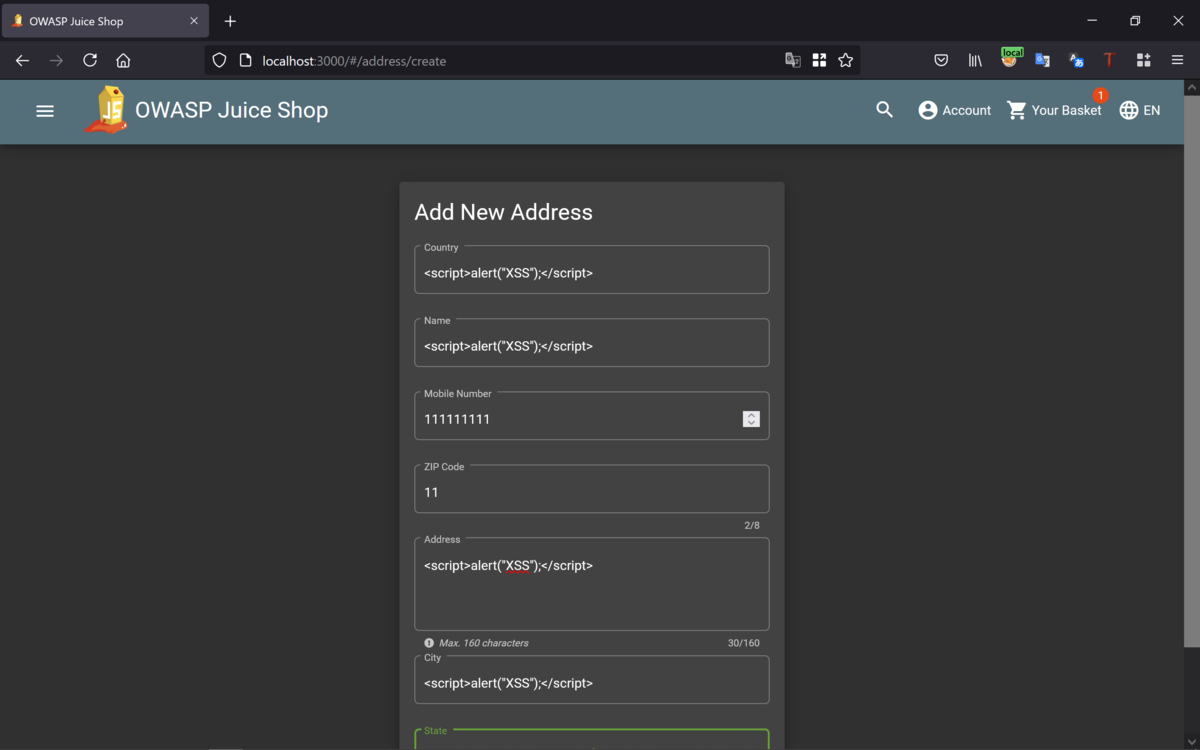Click the OWASP Juice Shop logo

coord(106,110)
